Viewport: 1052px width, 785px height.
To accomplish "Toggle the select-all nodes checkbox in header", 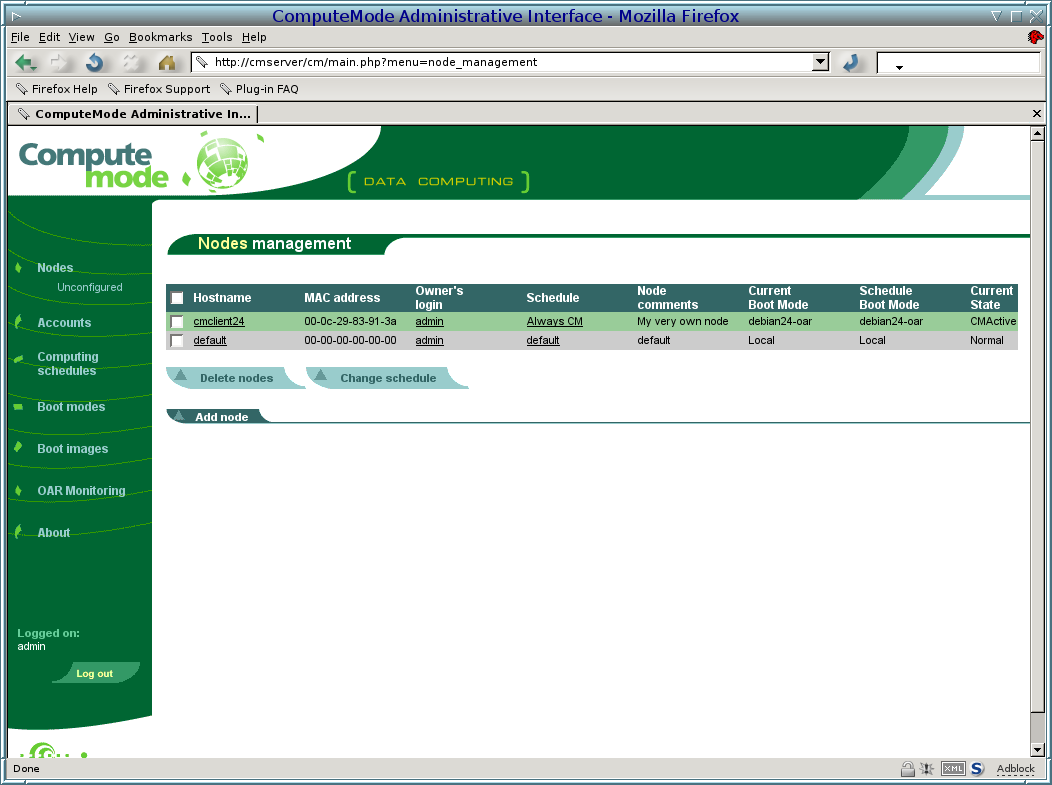I will [177, 298].
